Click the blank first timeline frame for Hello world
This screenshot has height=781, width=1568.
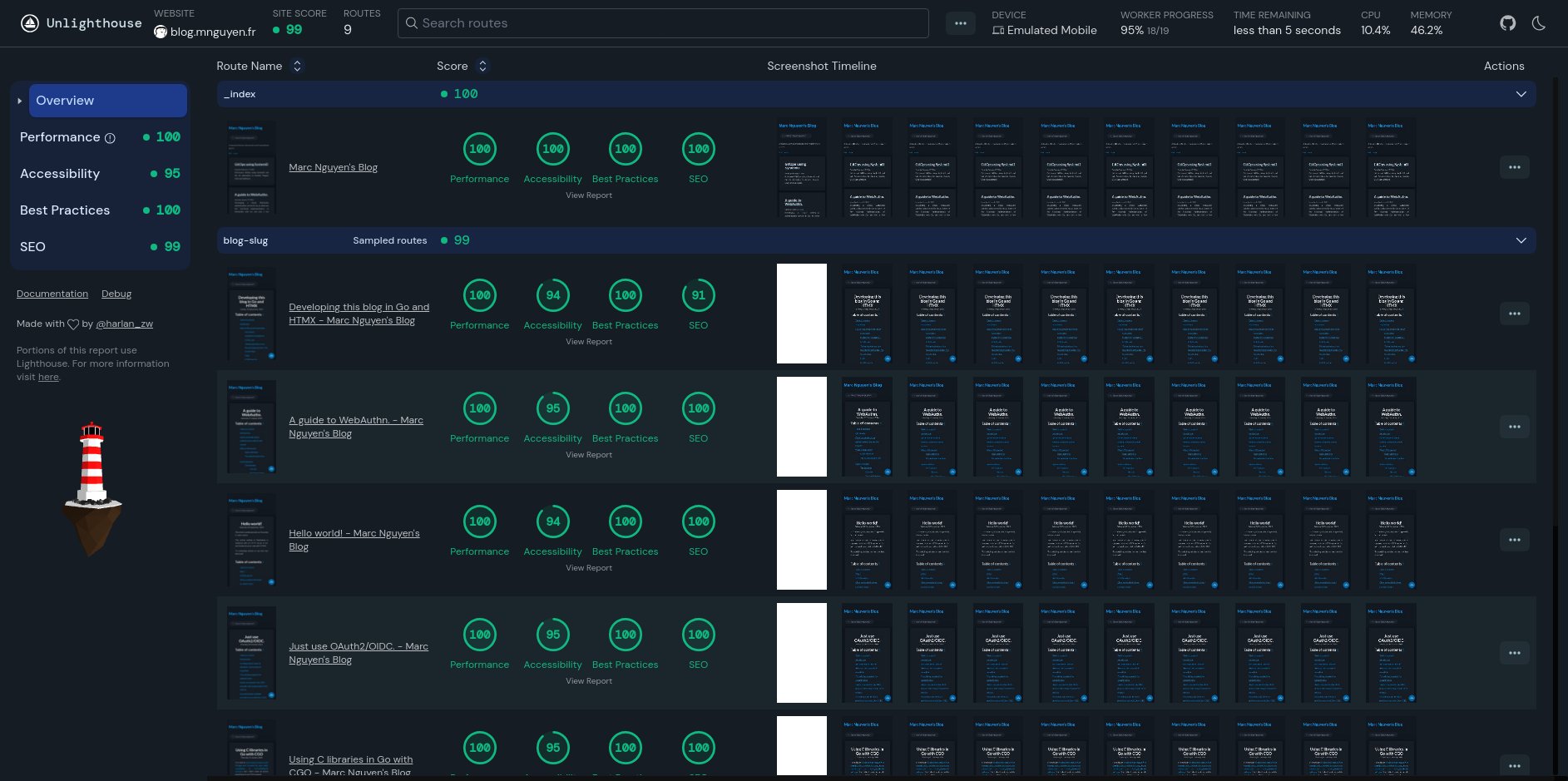click(x=802, y=540)
